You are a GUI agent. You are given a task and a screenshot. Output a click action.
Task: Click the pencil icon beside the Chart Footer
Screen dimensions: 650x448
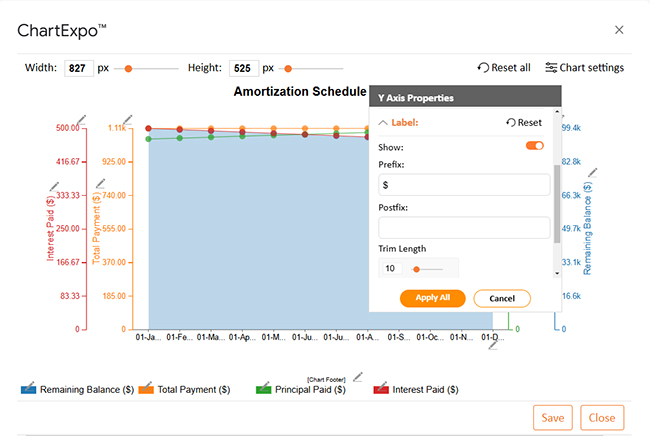[358, 376]
